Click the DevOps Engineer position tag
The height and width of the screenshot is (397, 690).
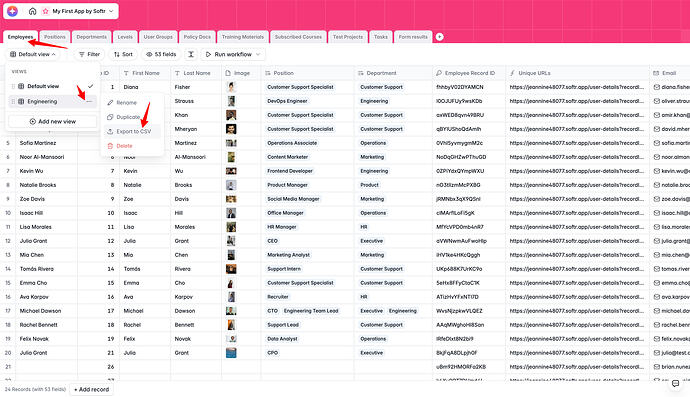pyautogui.click(x=287, y=101)
